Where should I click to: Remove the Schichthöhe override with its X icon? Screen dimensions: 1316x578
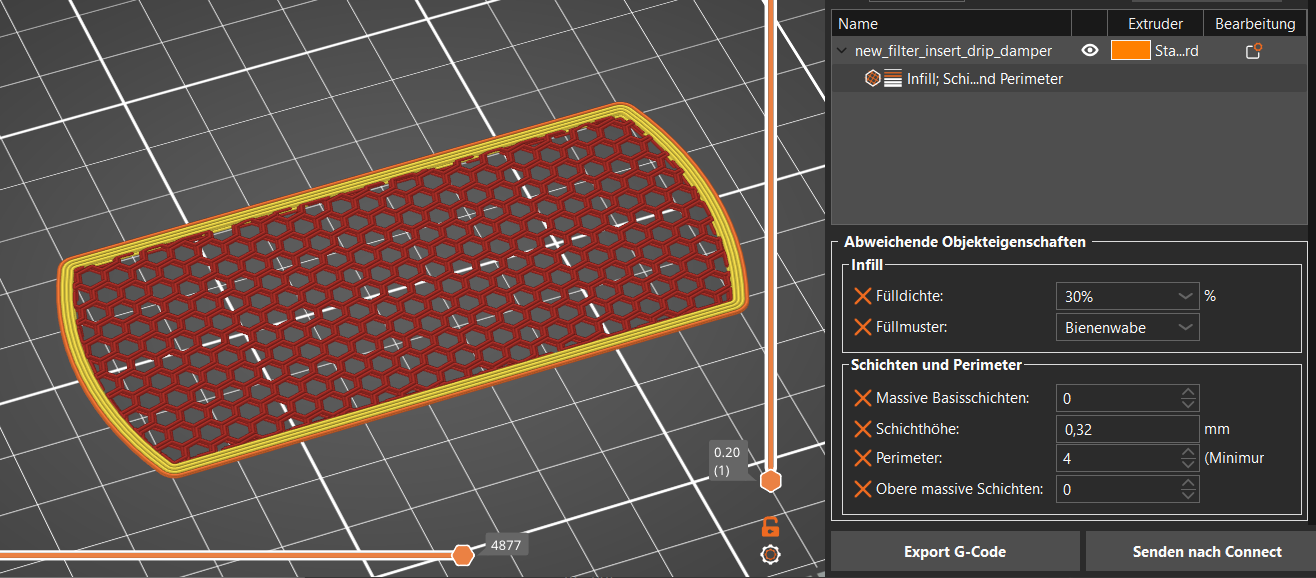coord(863,429)
